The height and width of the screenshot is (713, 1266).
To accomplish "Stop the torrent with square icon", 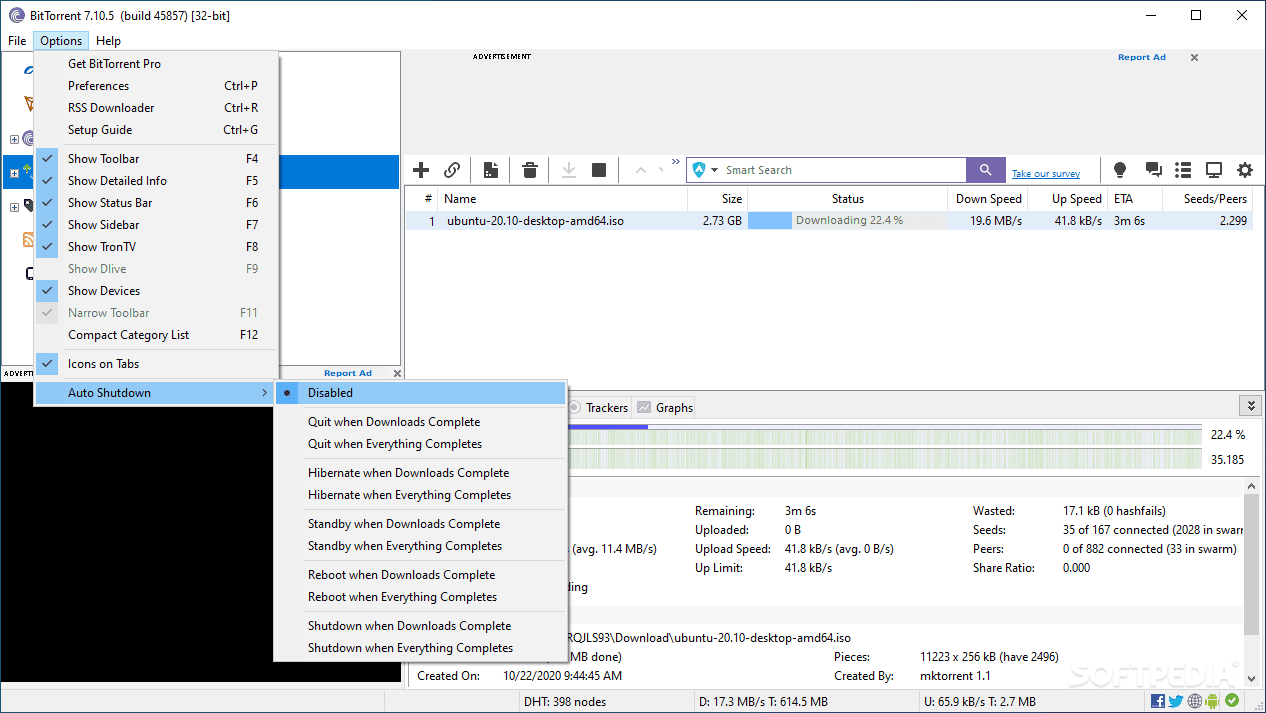I will click(x=599, y=170).
